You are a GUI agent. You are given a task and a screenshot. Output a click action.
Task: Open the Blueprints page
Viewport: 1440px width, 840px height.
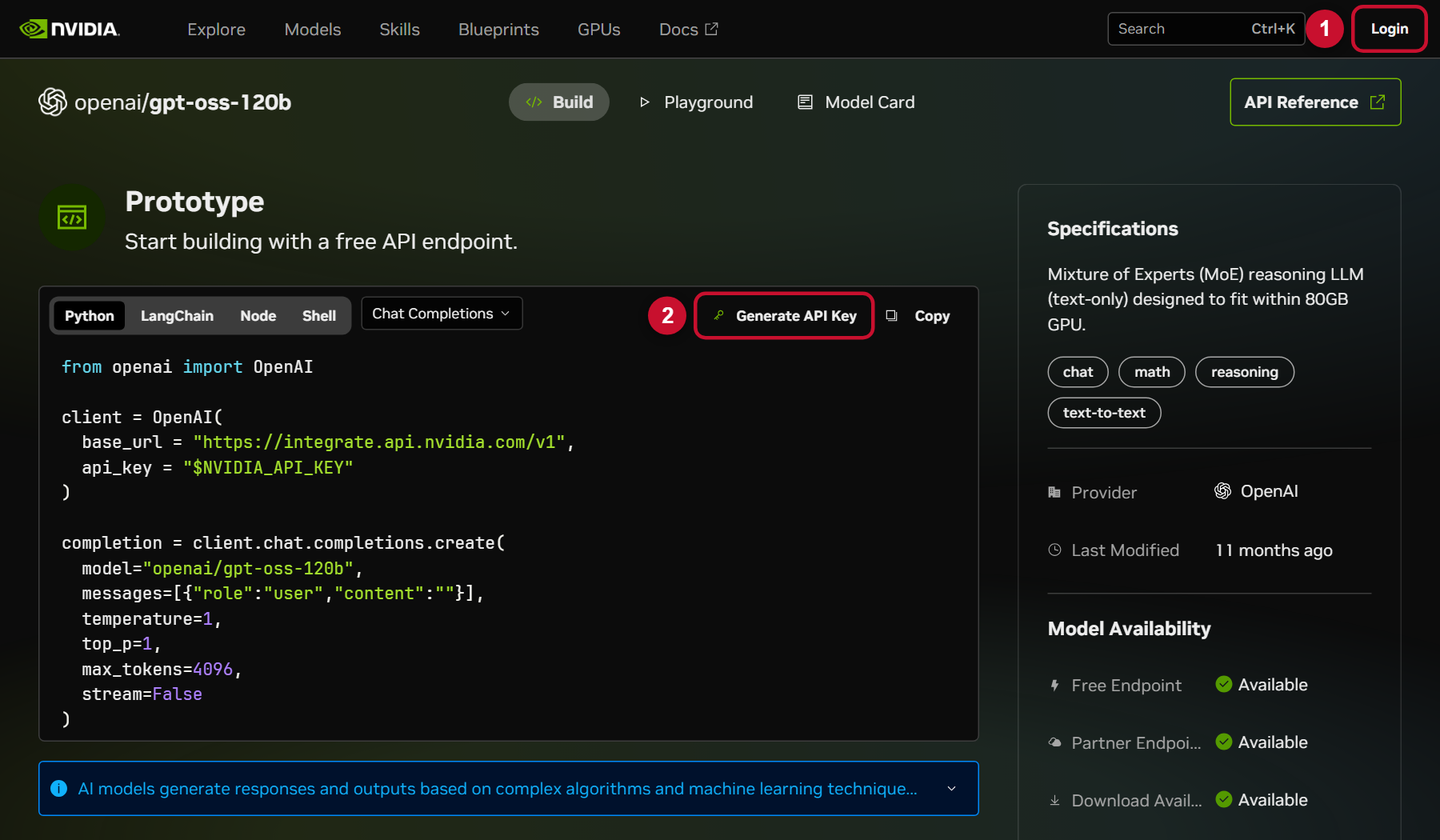tap(498, 29)
